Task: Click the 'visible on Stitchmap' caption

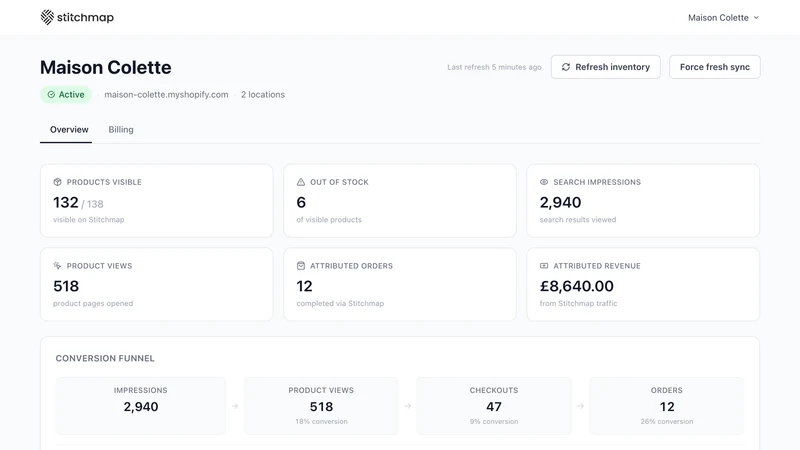Action: point(89,220)
